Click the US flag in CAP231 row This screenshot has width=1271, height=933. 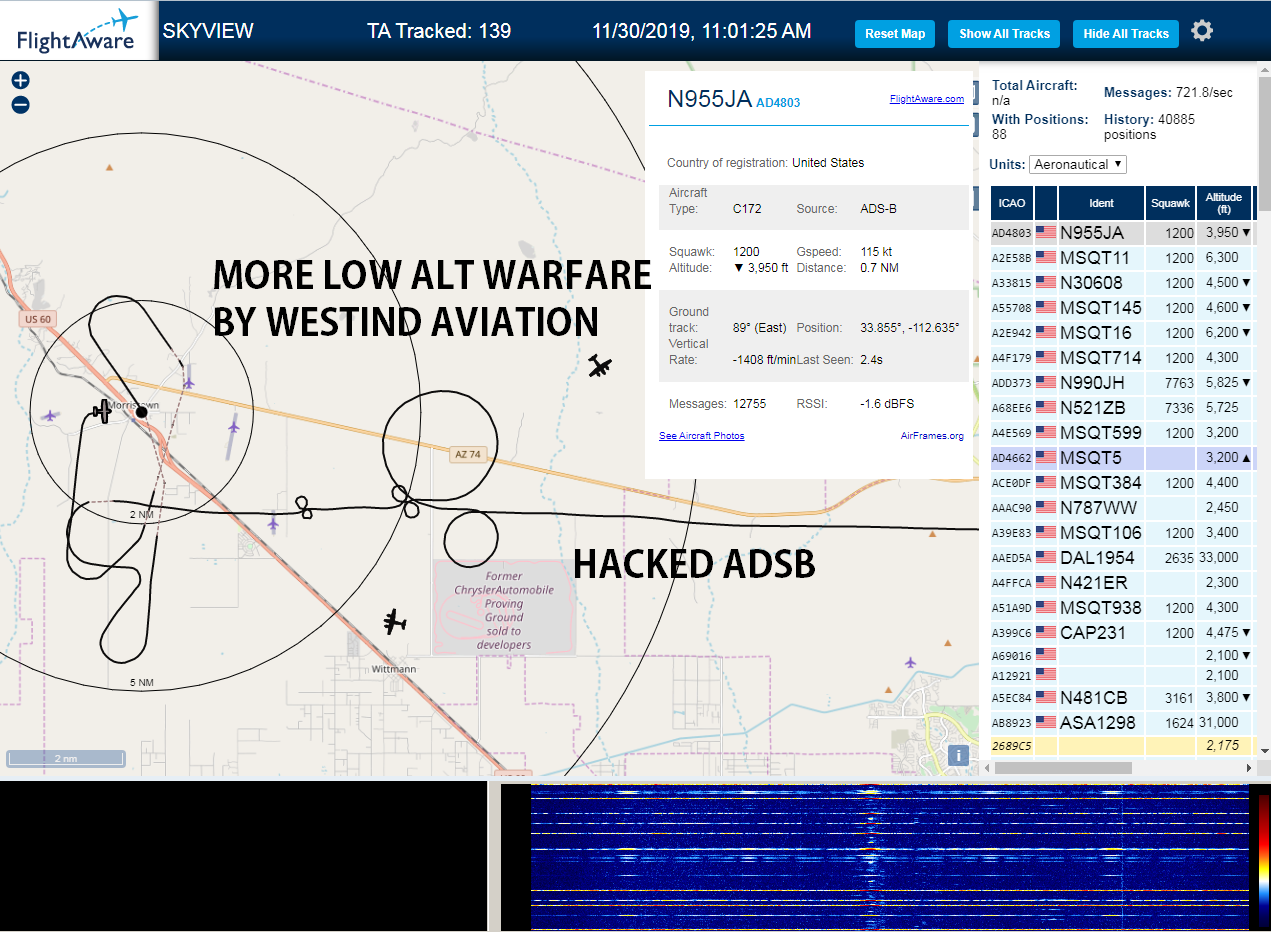[x=1046, y=632]
